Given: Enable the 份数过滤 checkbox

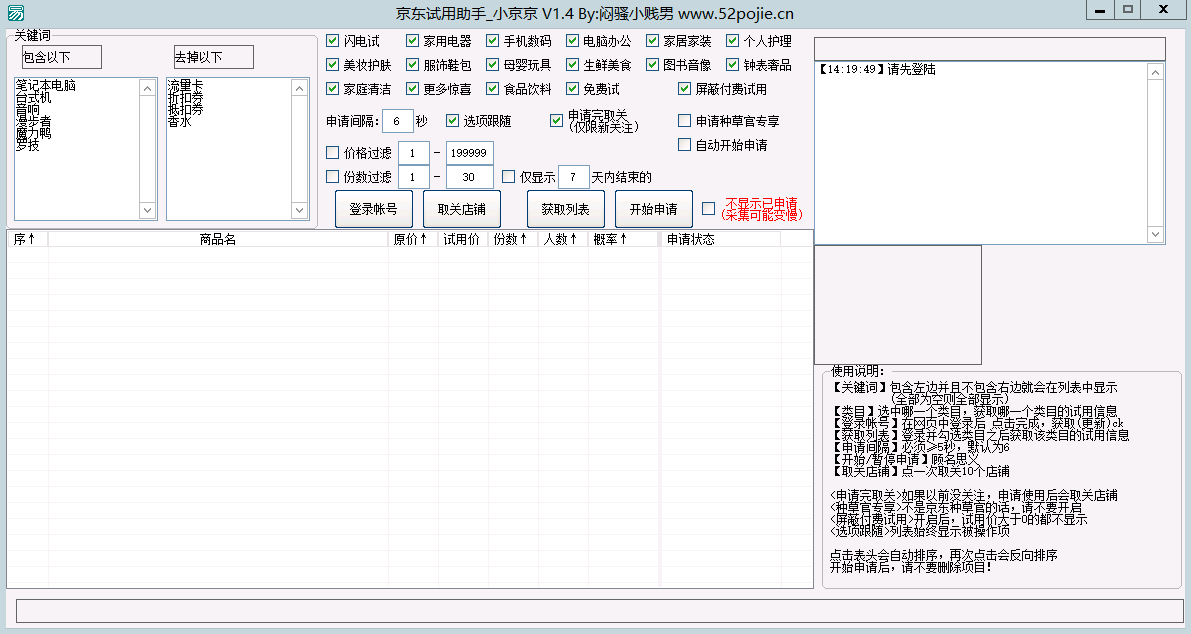Looking at the screenshot, I should click(x=332, y=176).
